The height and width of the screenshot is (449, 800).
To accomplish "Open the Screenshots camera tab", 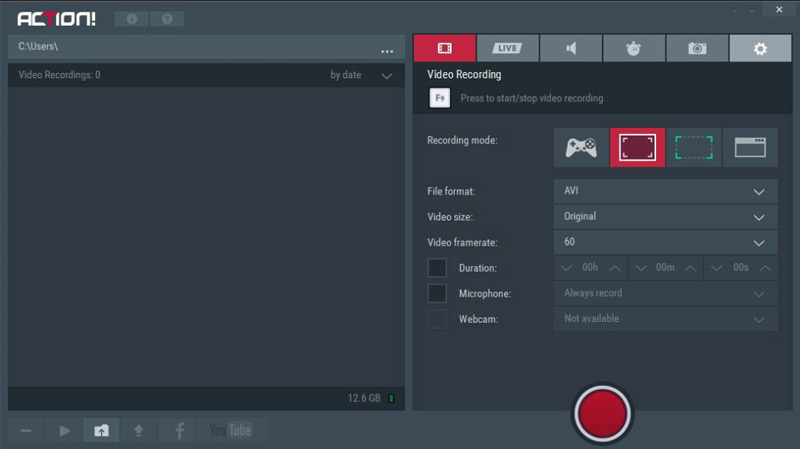I will point(696,48).
